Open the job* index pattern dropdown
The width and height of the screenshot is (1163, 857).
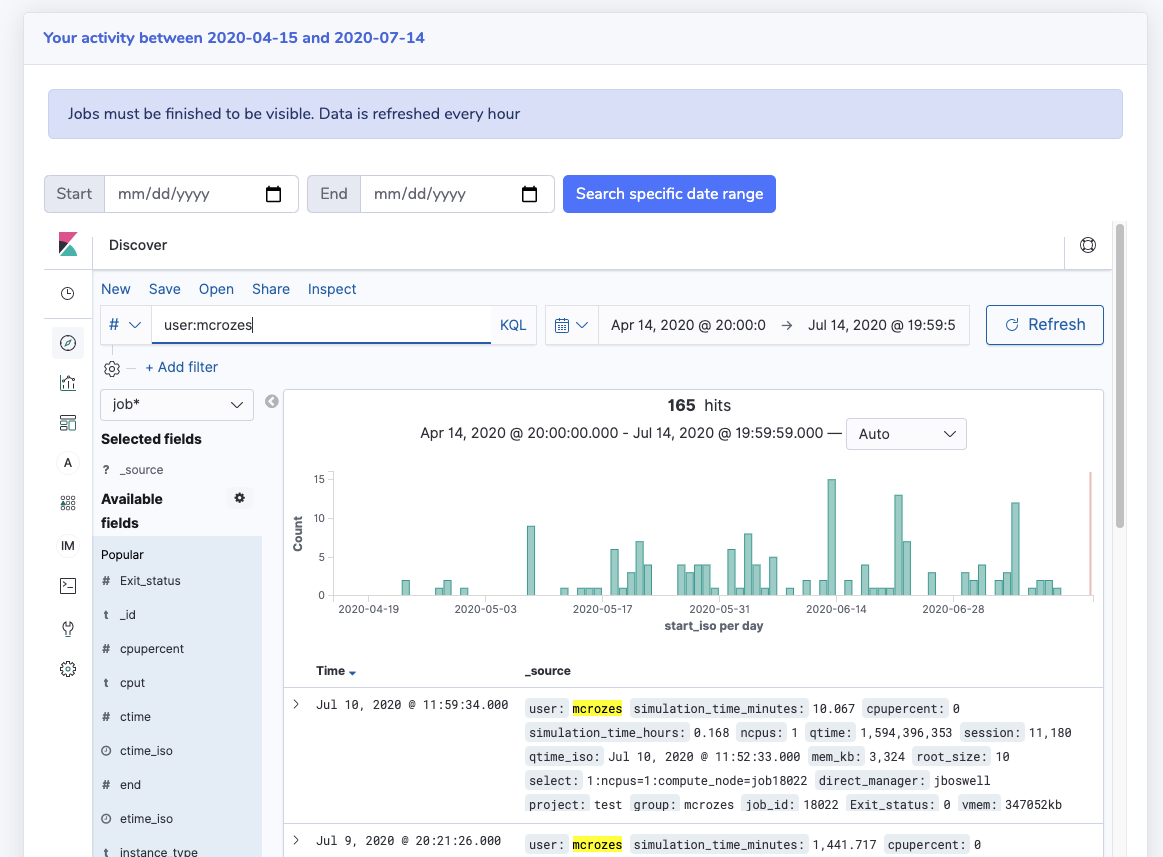(x=177, y=405)
